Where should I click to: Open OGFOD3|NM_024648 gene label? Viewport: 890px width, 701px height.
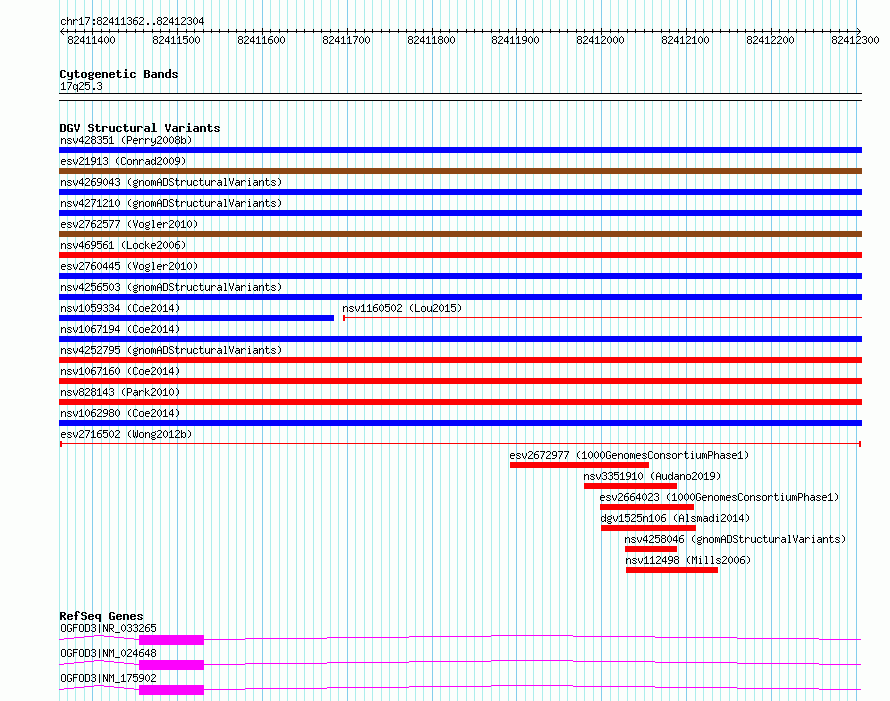tap(108, 653)
